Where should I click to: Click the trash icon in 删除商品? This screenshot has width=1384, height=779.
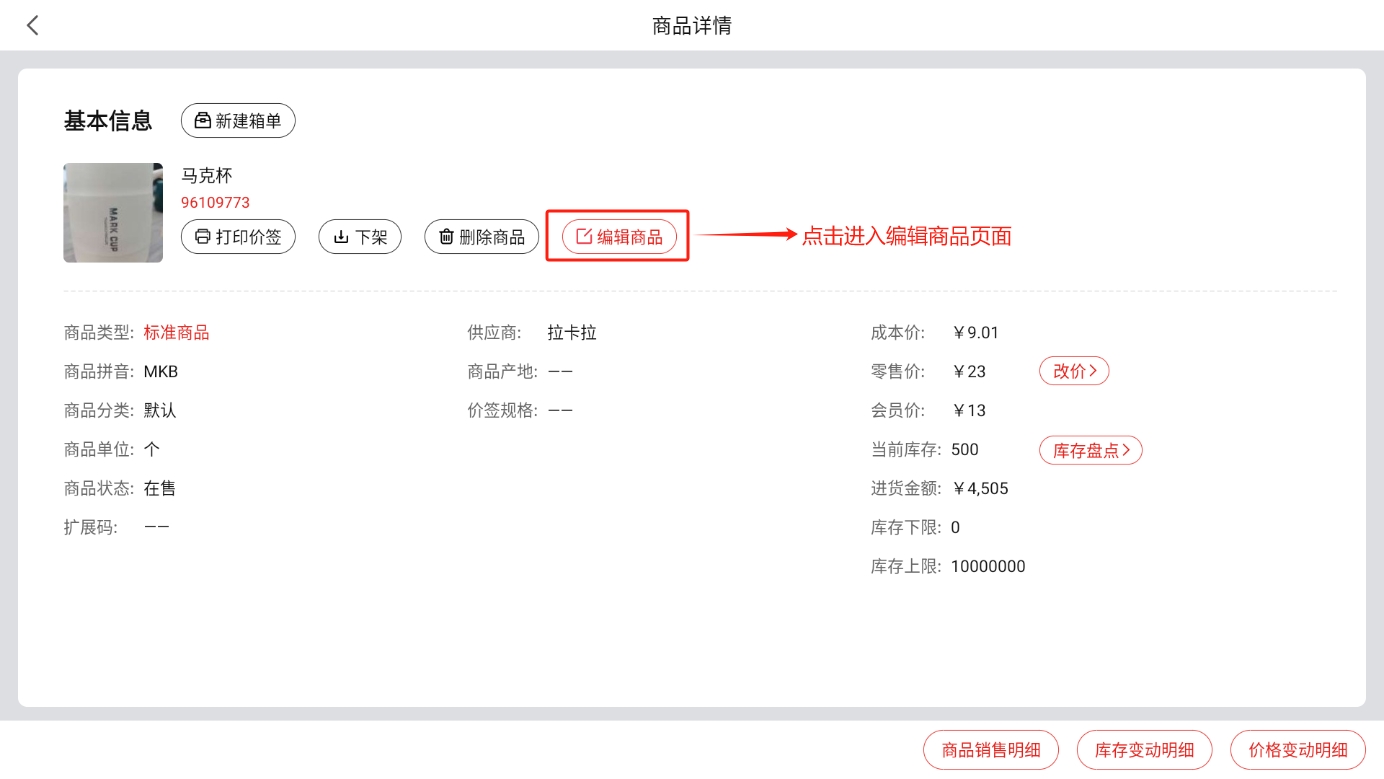(446, 237)
